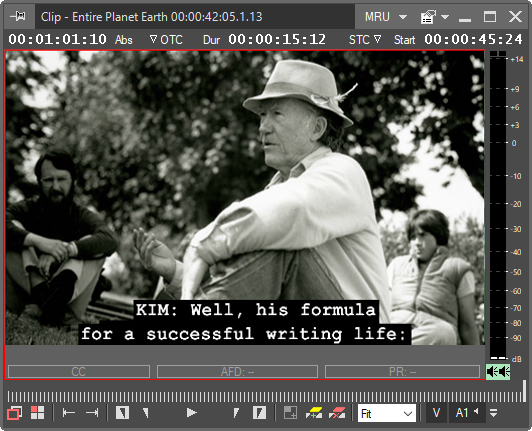
Task: Click the Mark Out button
Action: [259, 413]
